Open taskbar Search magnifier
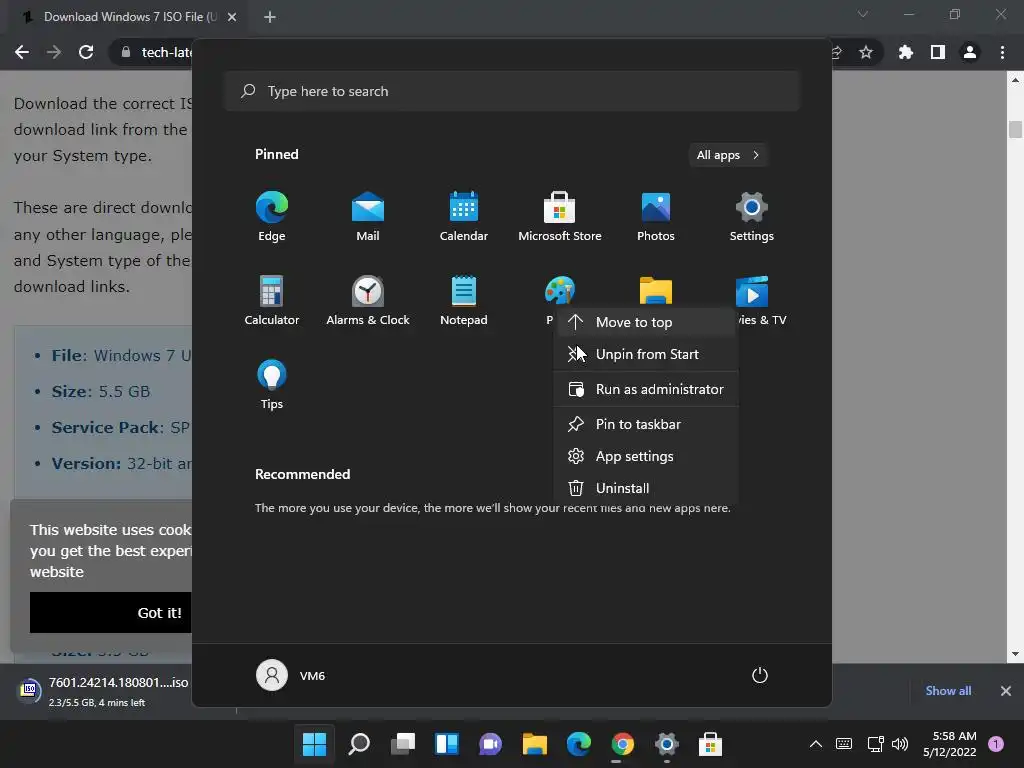 point(359,744)
